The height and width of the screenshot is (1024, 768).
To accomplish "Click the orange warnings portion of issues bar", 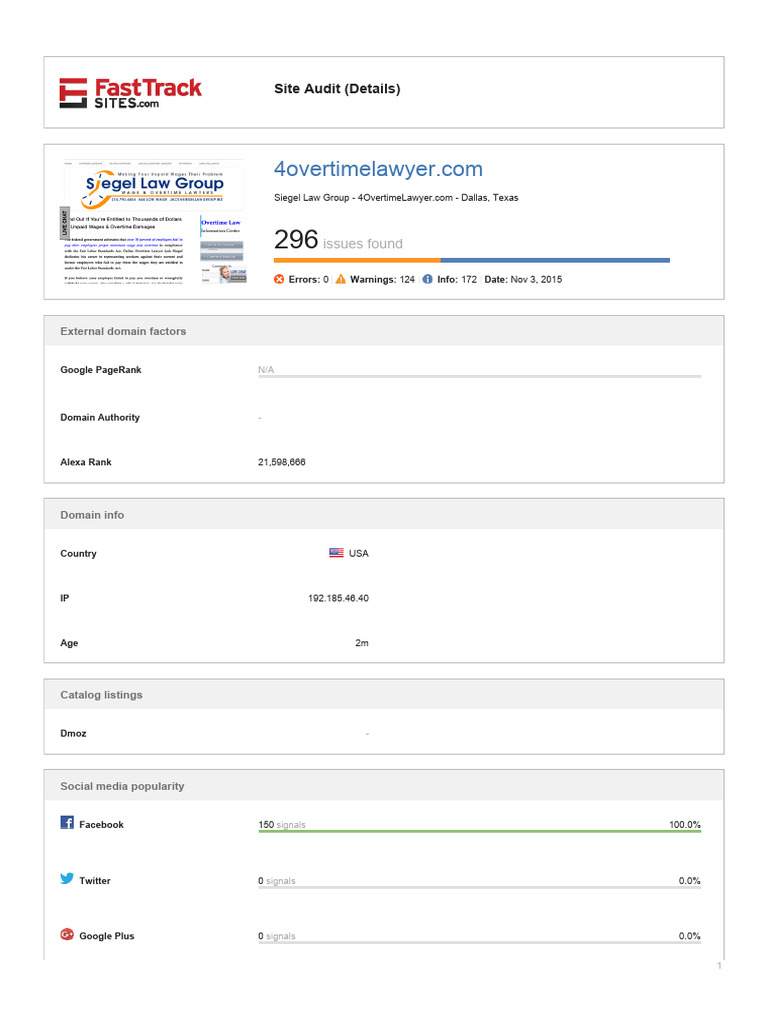I will [x=356, y=260].
